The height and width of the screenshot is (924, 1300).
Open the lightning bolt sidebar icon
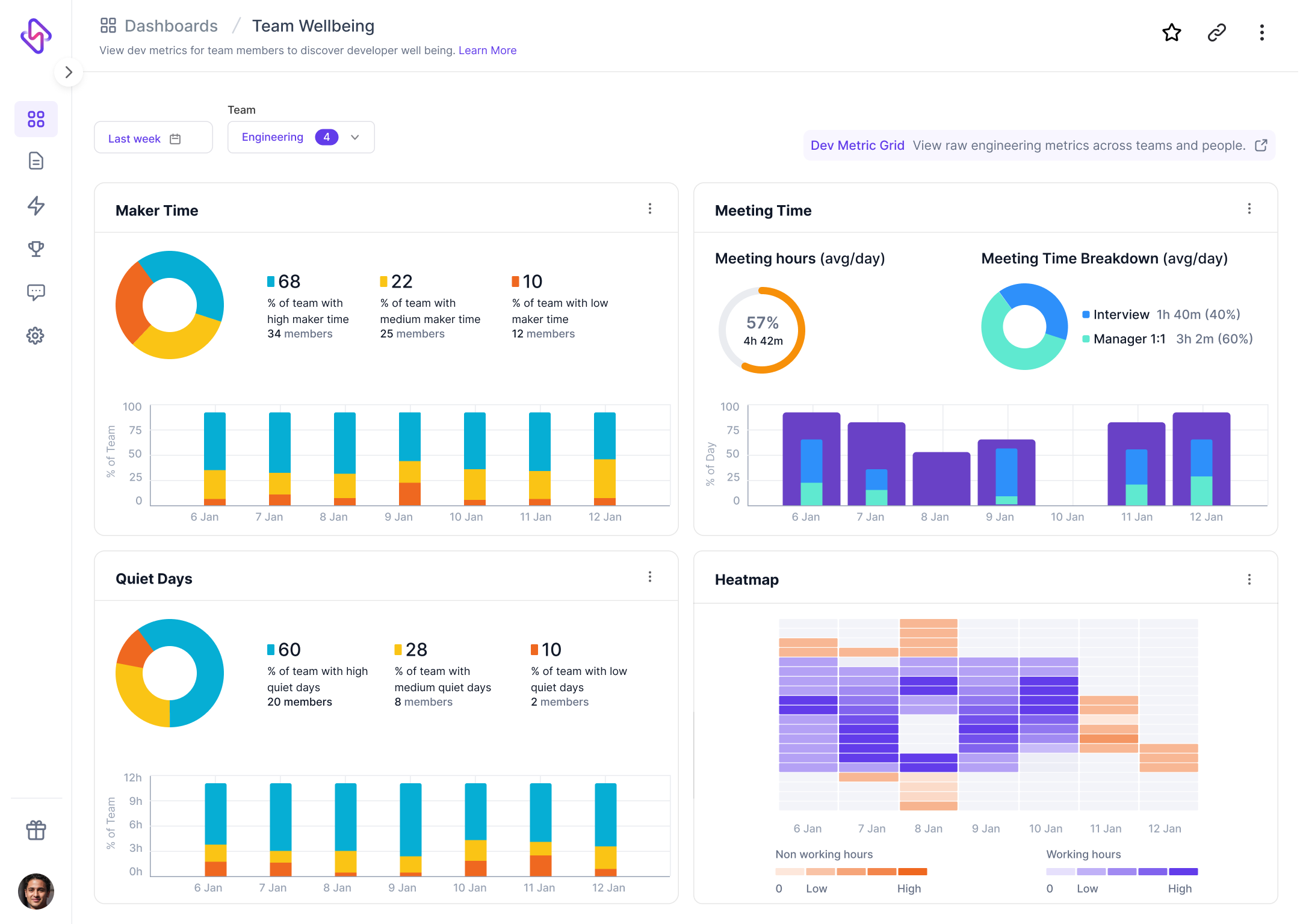[36, 205]
